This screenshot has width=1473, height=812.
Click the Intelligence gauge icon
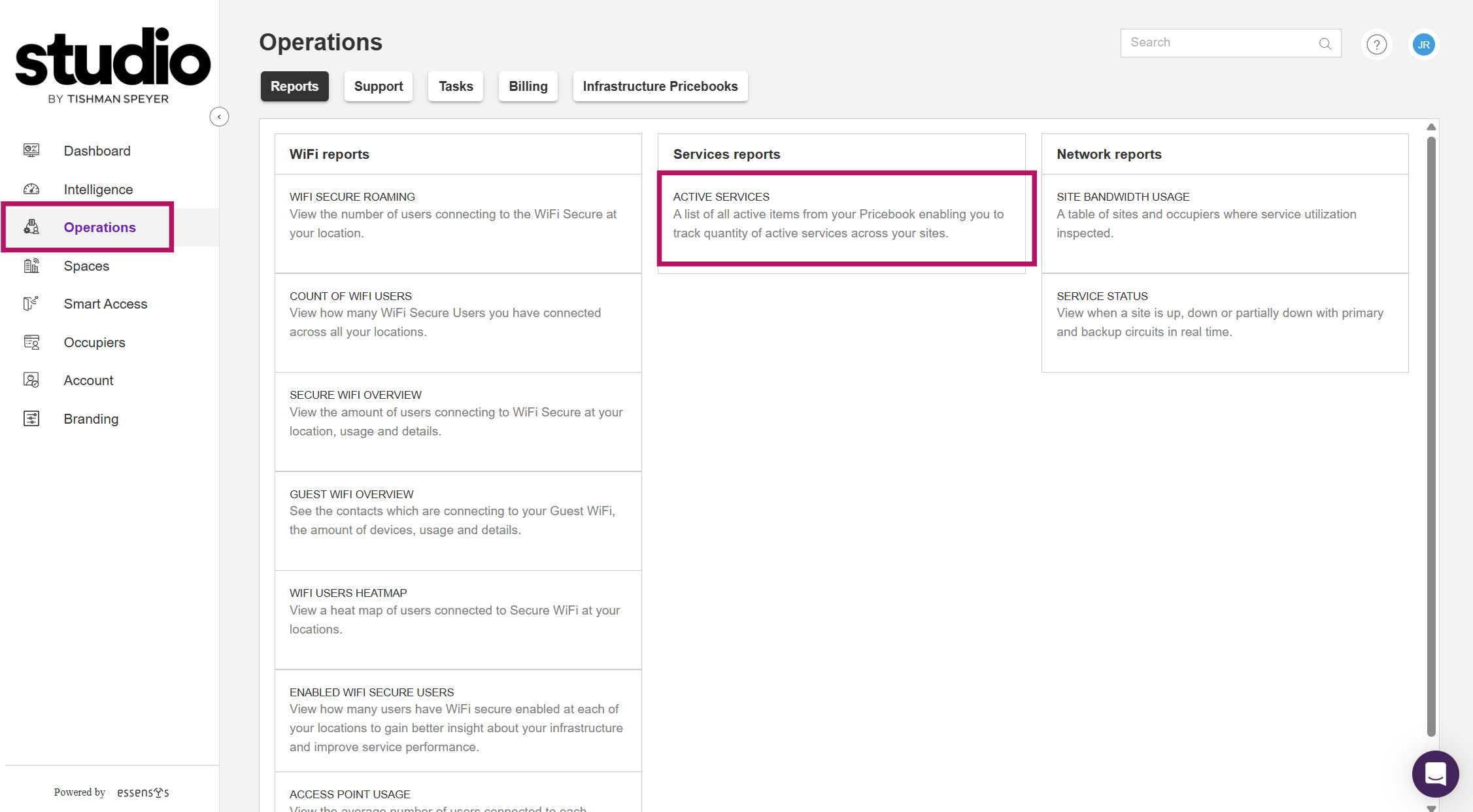(x=31, y=189)
